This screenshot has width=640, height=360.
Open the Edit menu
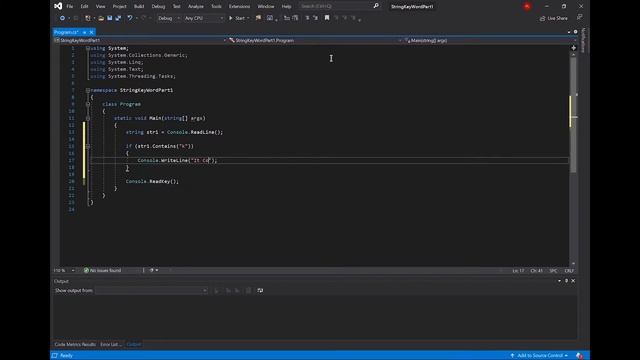[x=84, y=7]
